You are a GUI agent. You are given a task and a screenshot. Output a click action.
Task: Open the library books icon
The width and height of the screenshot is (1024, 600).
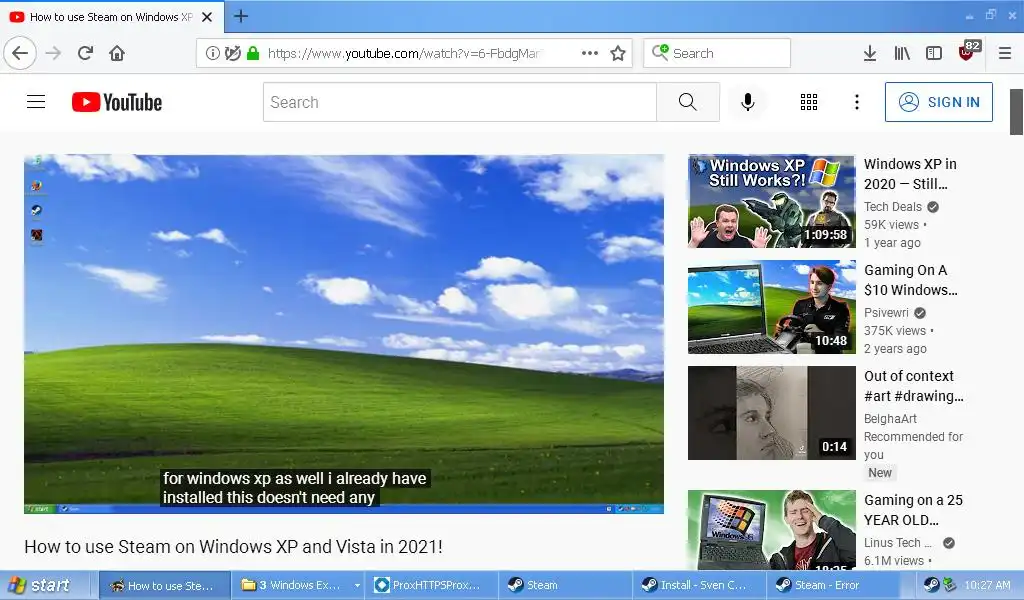tap(902, 53)
